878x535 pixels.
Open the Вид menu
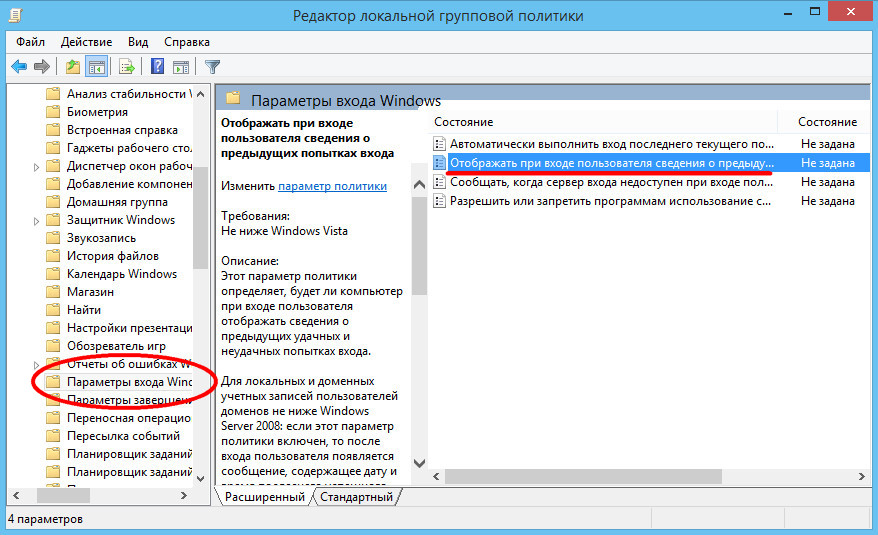pyautogui.click(x=138, y=42)
